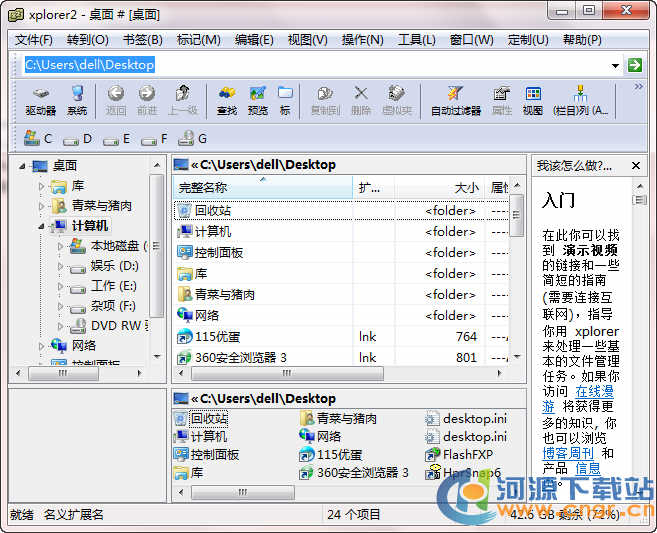Collapse the 桌面 tree node
This screenshot has width=657, height=533.
(x=22, y=166)
